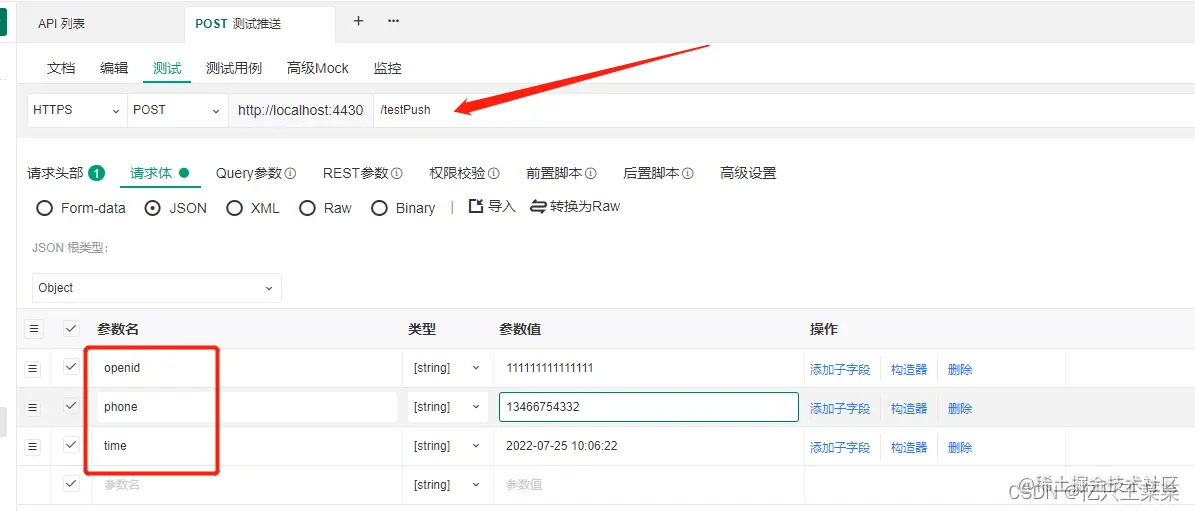Image resolution: width=1195 pixels, height=511 pixels.
Task: Switch to 前置脚本 section
Action: (554, 173)
